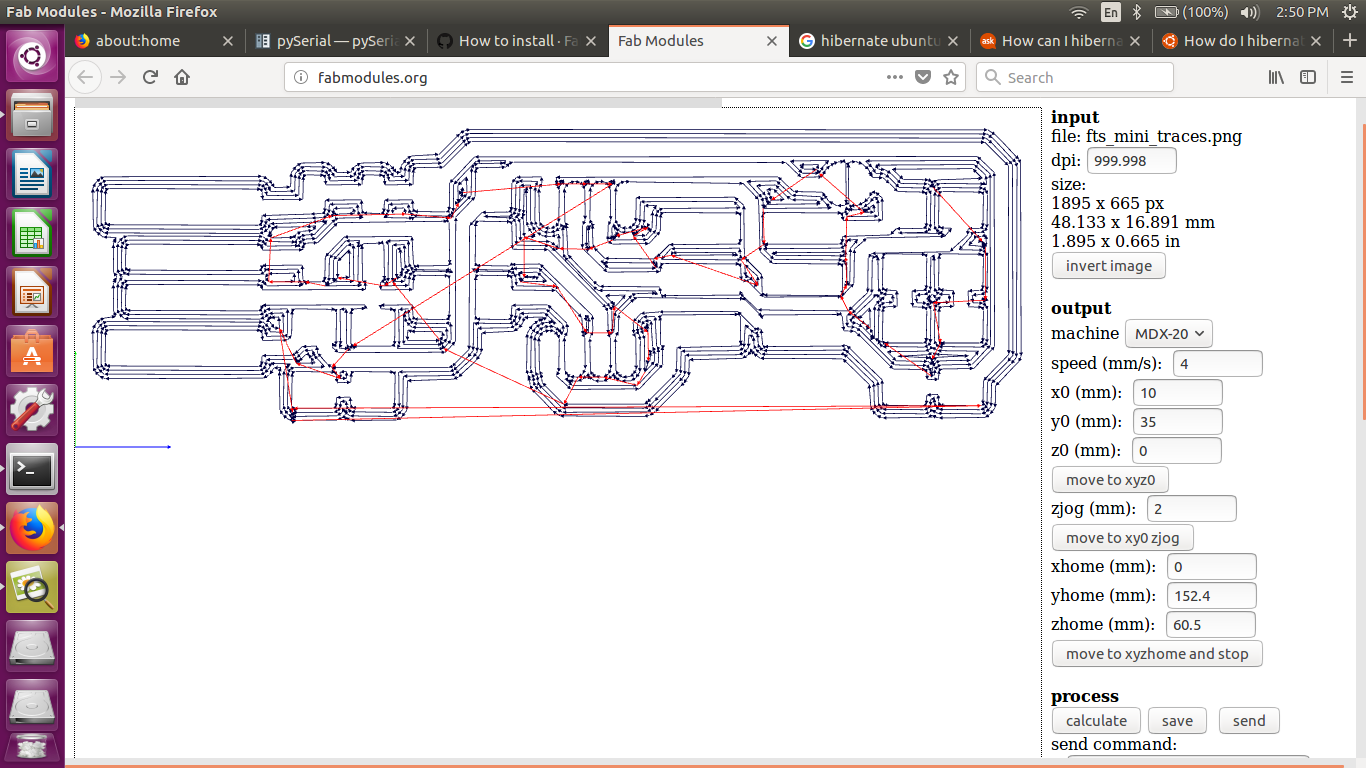Viewport: 1366px width, 768px height.
Task: Click the invert image button
Action: (1109, 266)
